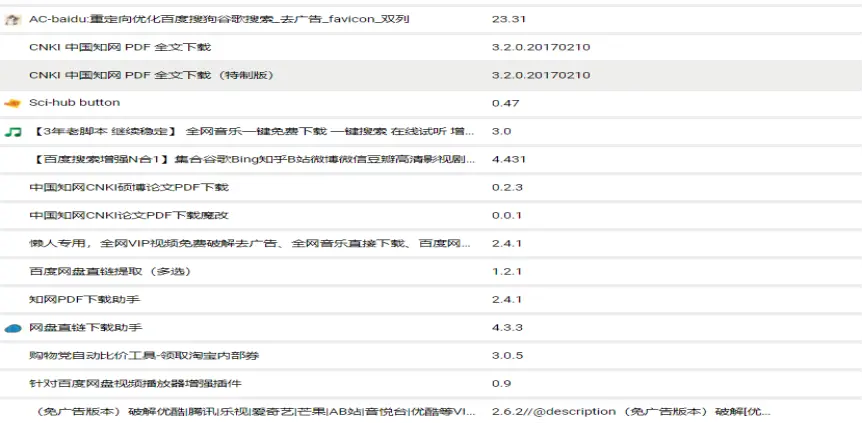Select 懒人专用，全网VIP视频免费破解去广告 row

point(431,244)
